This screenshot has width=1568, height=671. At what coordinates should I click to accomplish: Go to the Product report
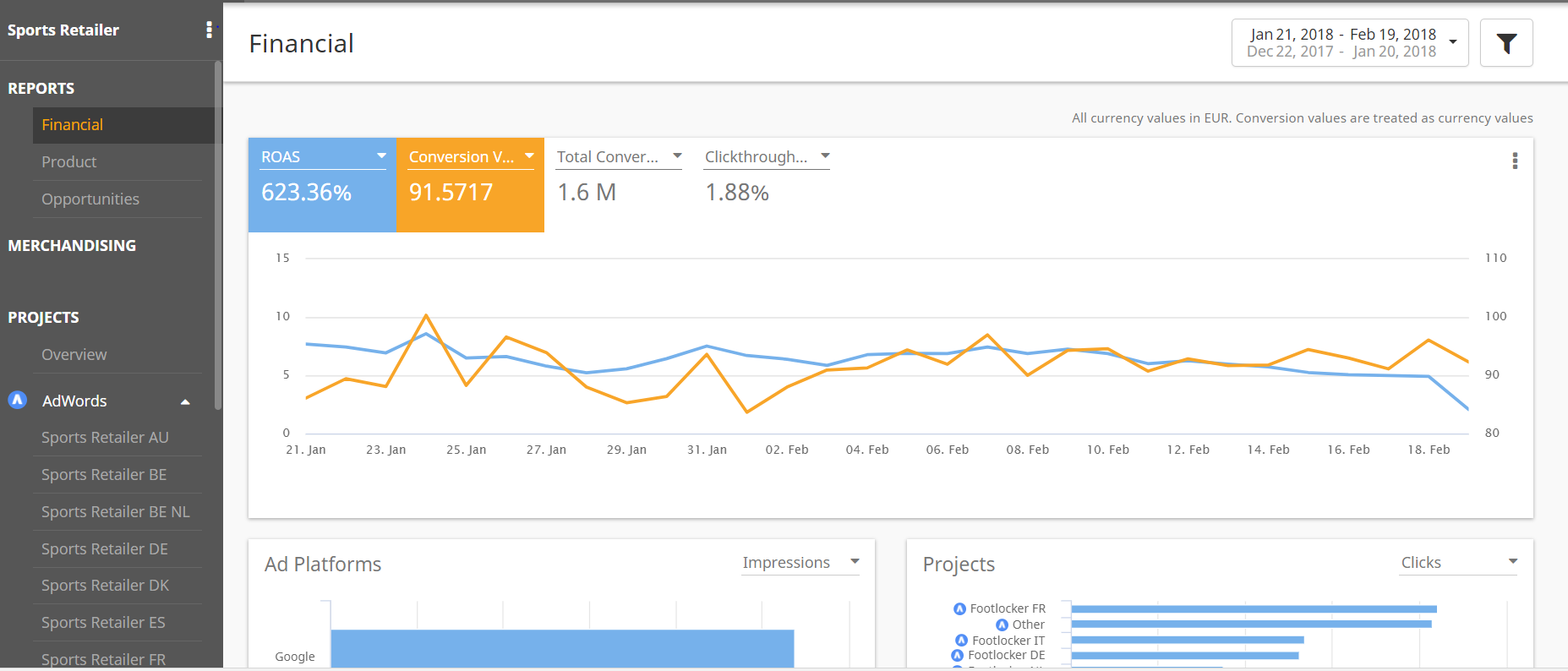69,161
